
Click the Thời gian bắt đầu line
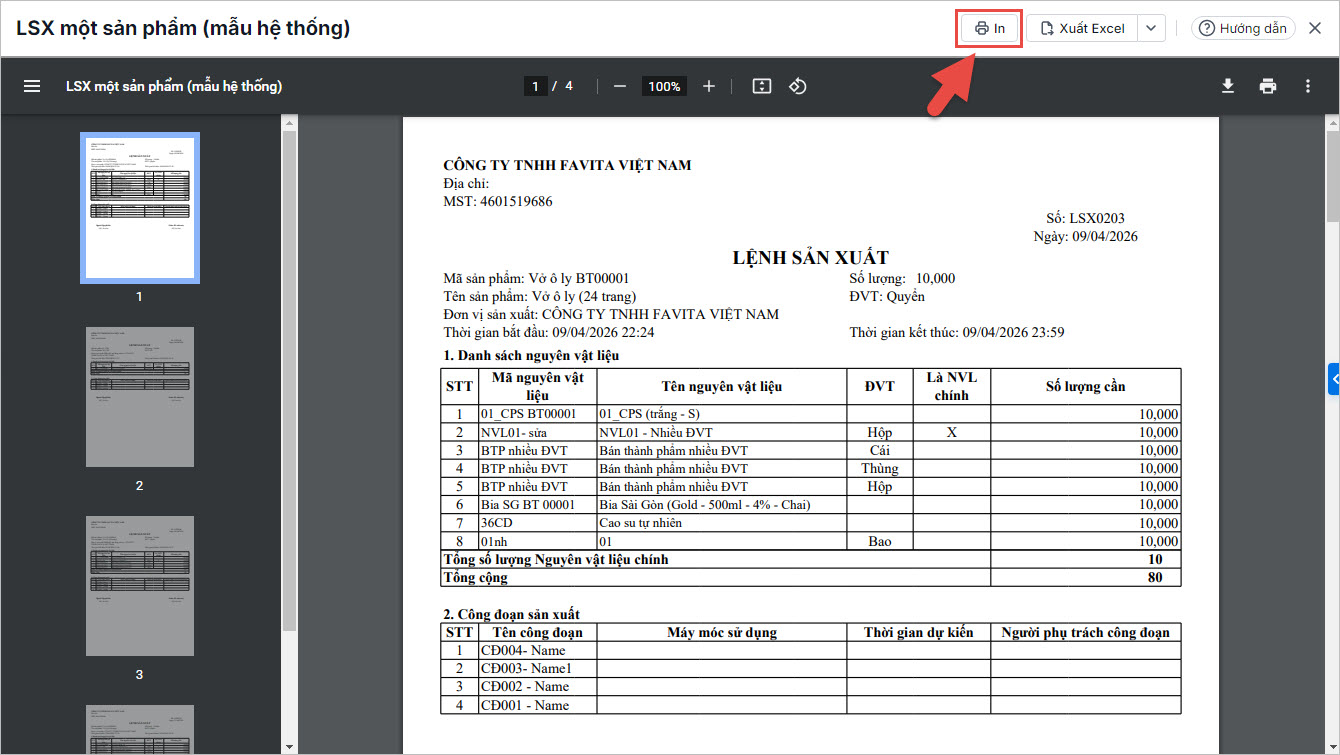[549, 332]
